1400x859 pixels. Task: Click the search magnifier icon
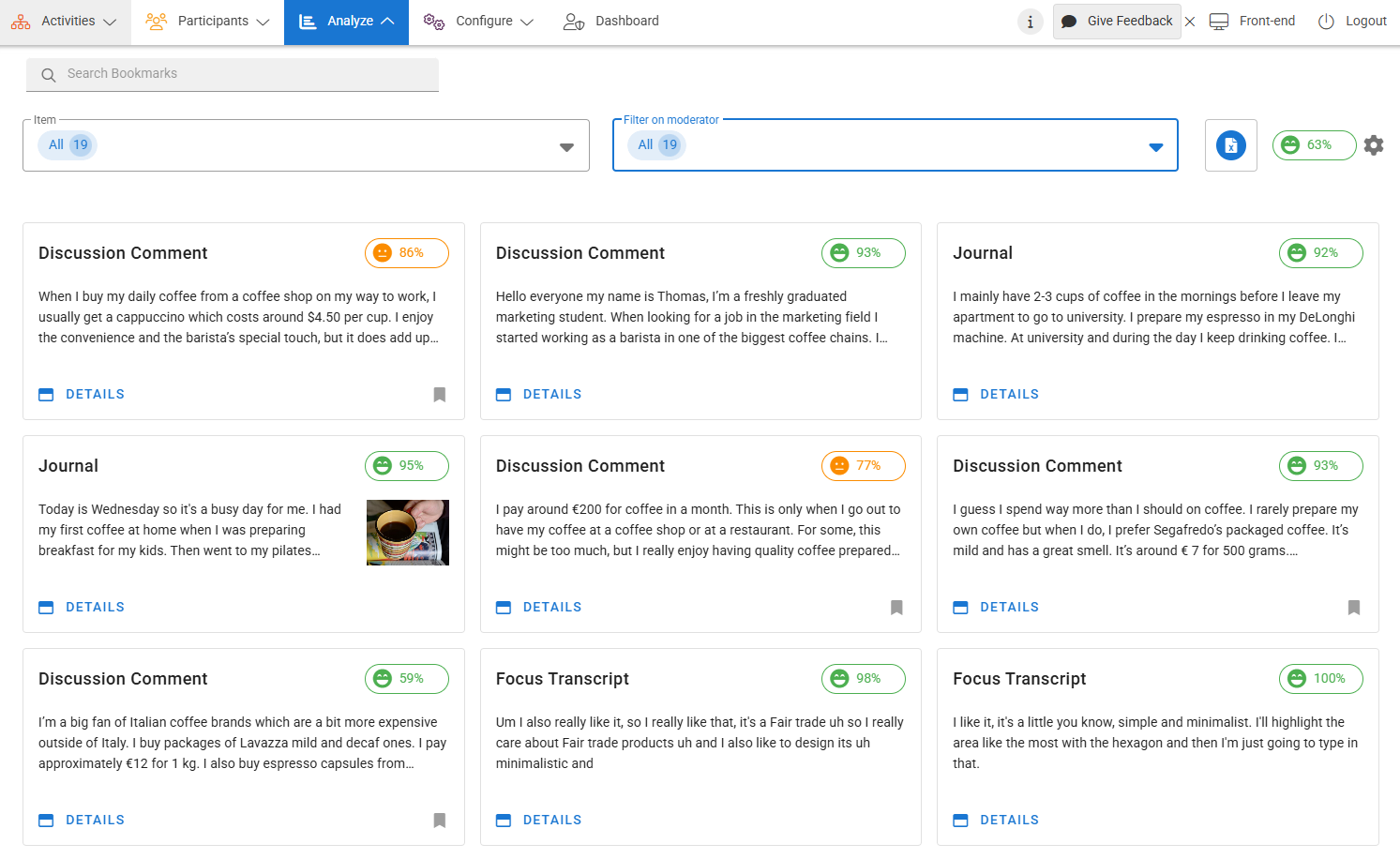[49, 75]
